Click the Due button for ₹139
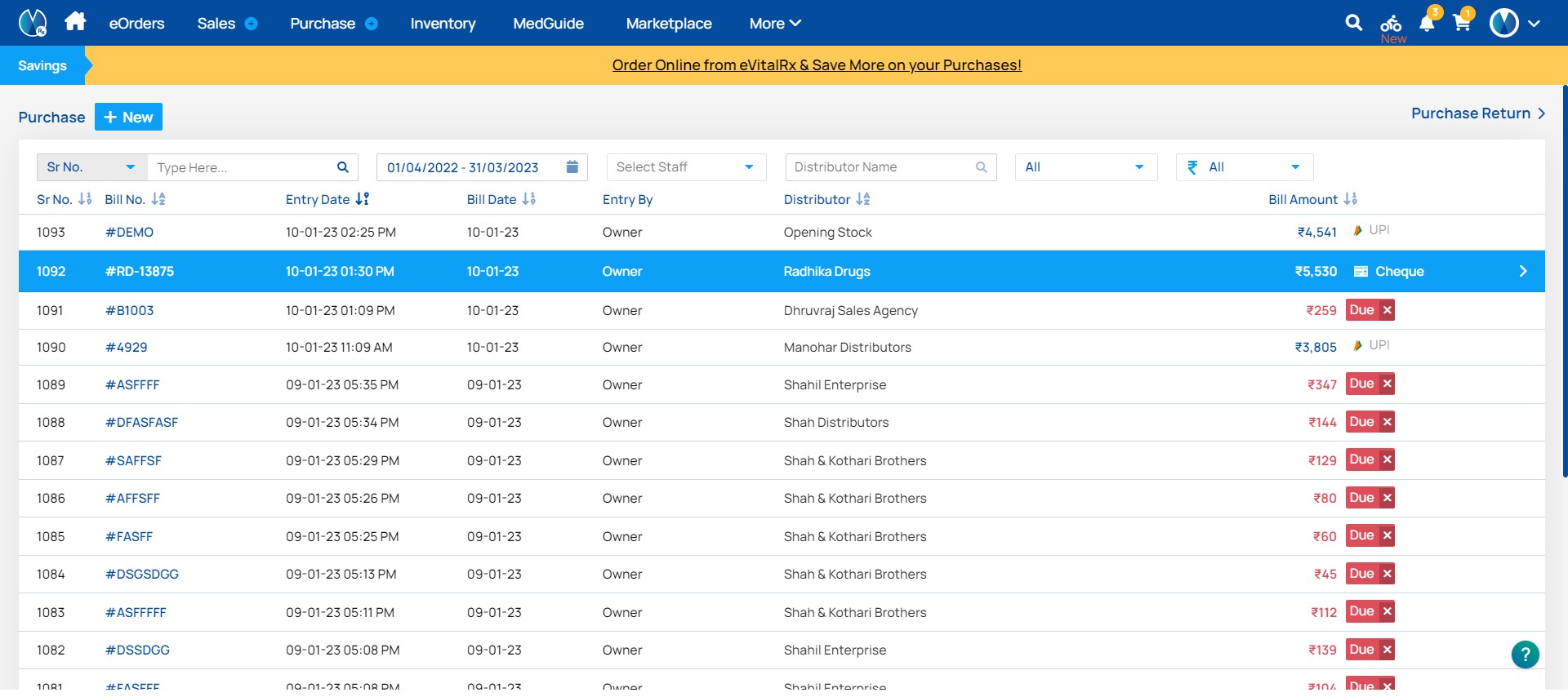 1362,650
